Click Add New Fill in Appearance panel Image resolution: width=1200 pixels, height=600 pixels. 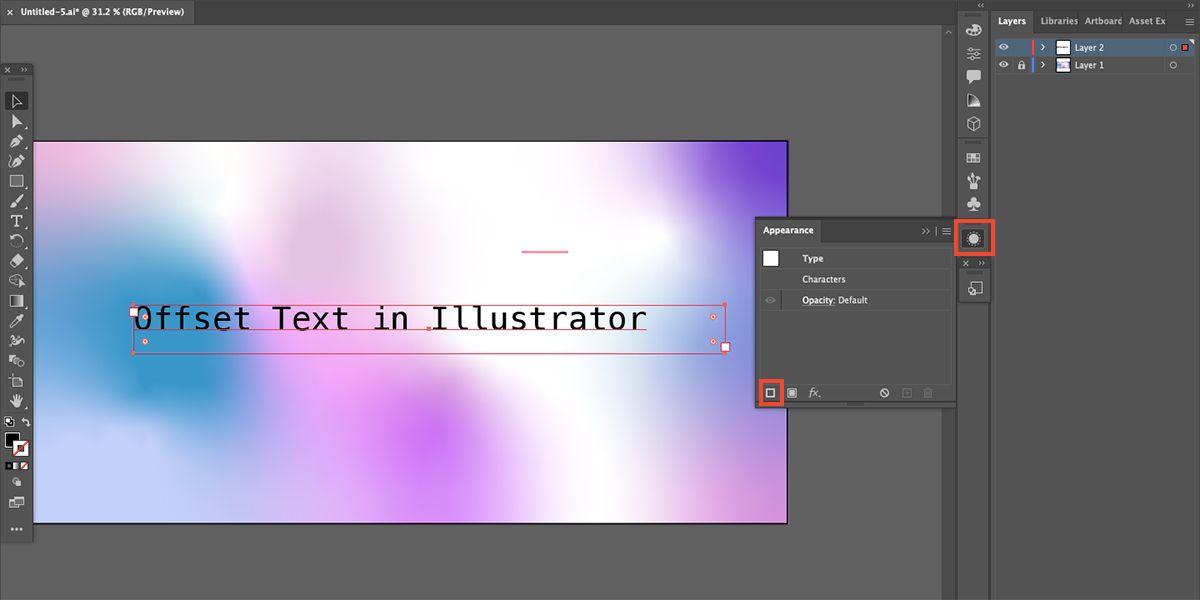coord(792,393)
